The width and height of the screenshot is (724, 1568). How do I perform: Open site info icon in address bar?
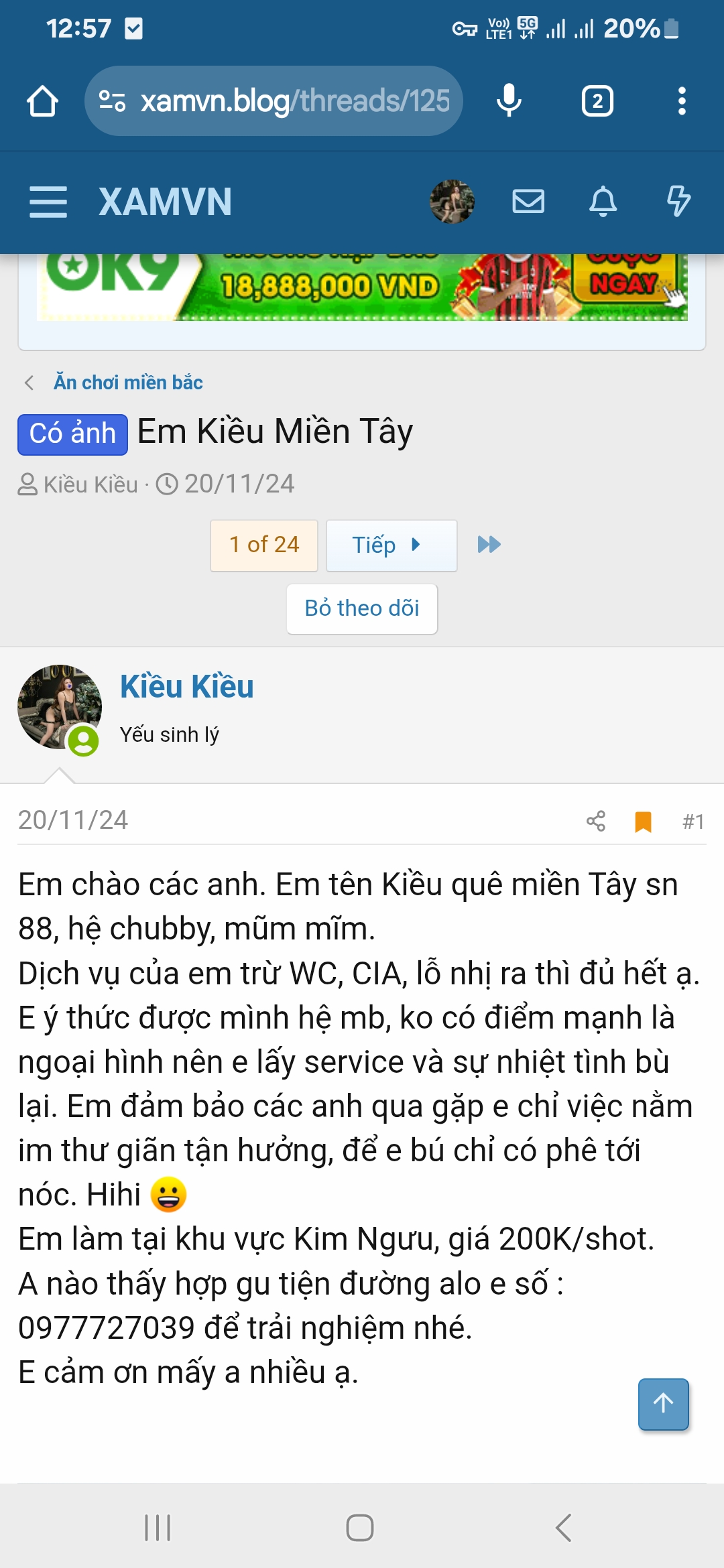[112, 101]
